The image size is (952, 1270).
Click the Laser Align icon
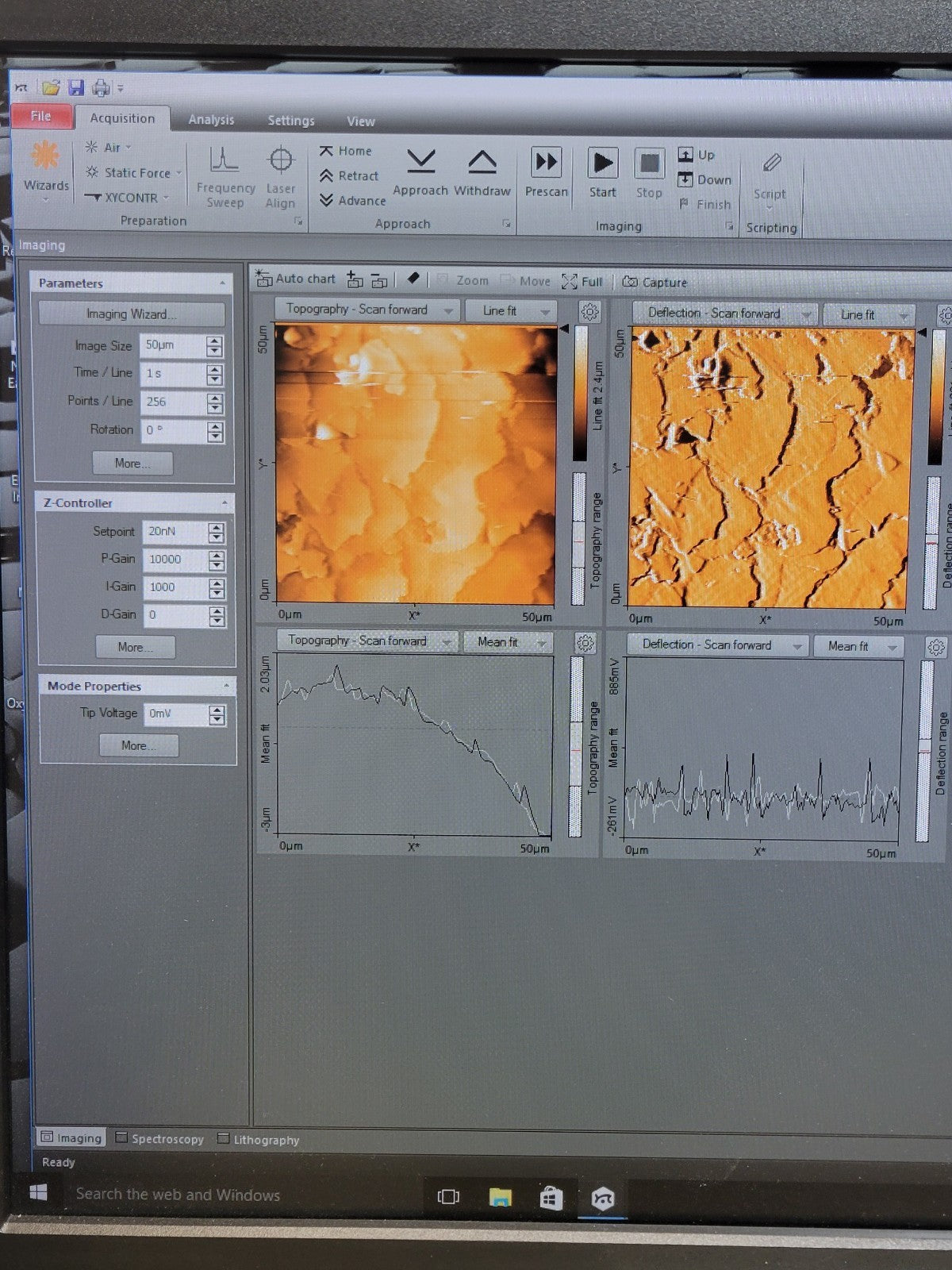click(281, 160)
